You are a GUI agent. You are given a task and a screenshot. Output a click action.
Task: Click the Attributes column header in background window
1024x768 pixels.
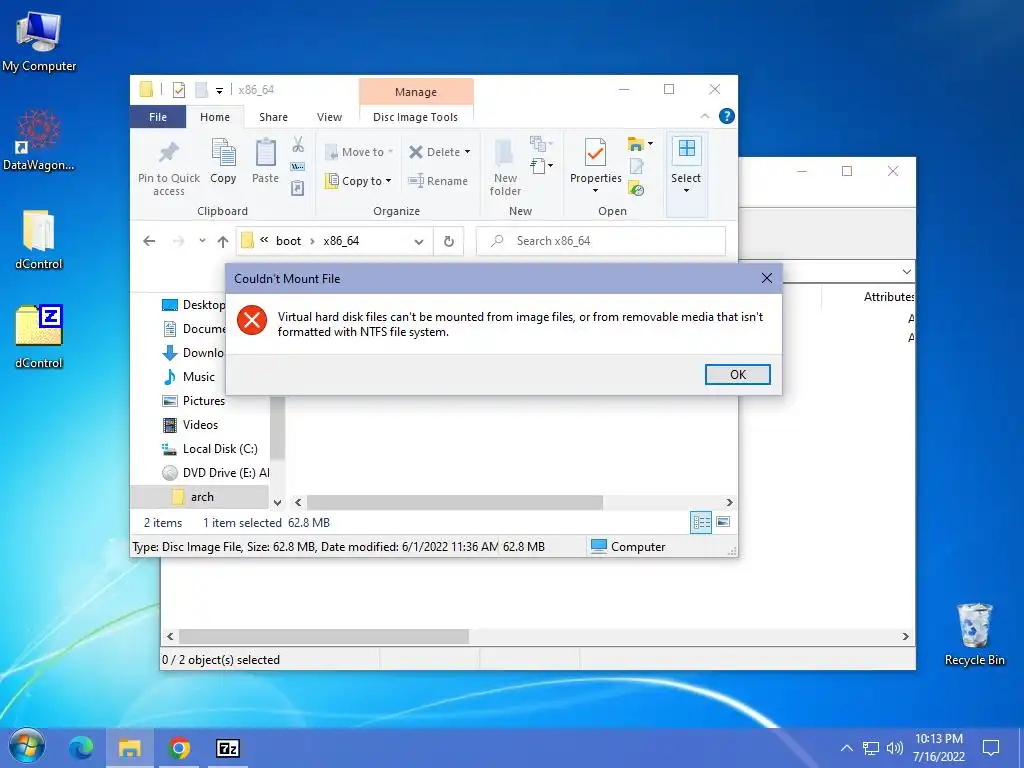pyautogui.click(x=888, y=297)
